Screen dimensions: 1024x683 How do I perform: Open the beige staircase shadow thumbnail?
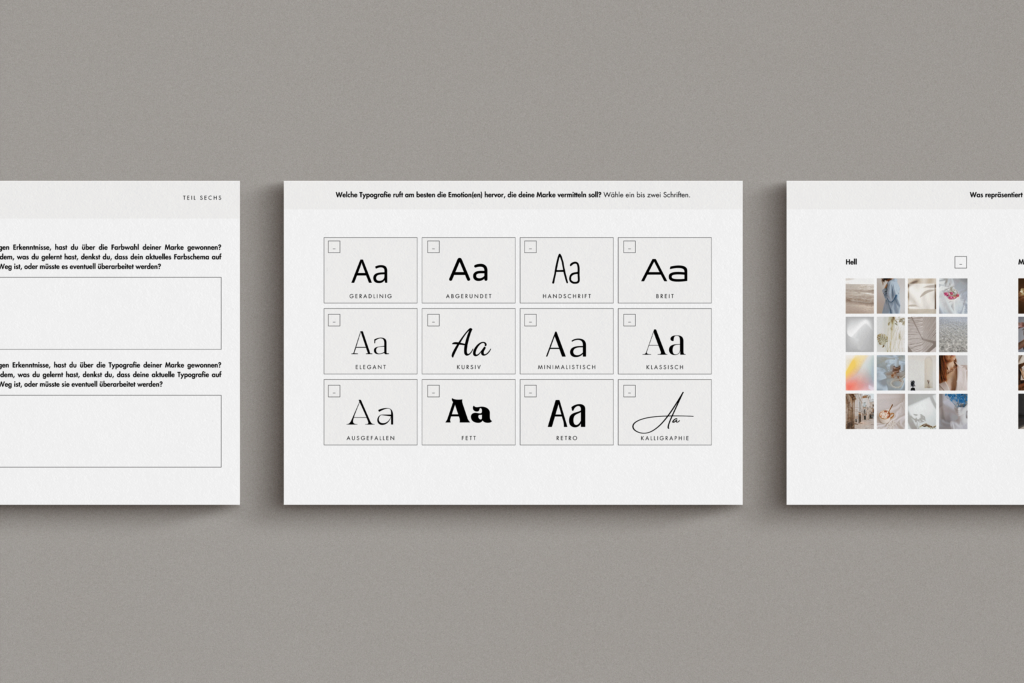(921, 334)
